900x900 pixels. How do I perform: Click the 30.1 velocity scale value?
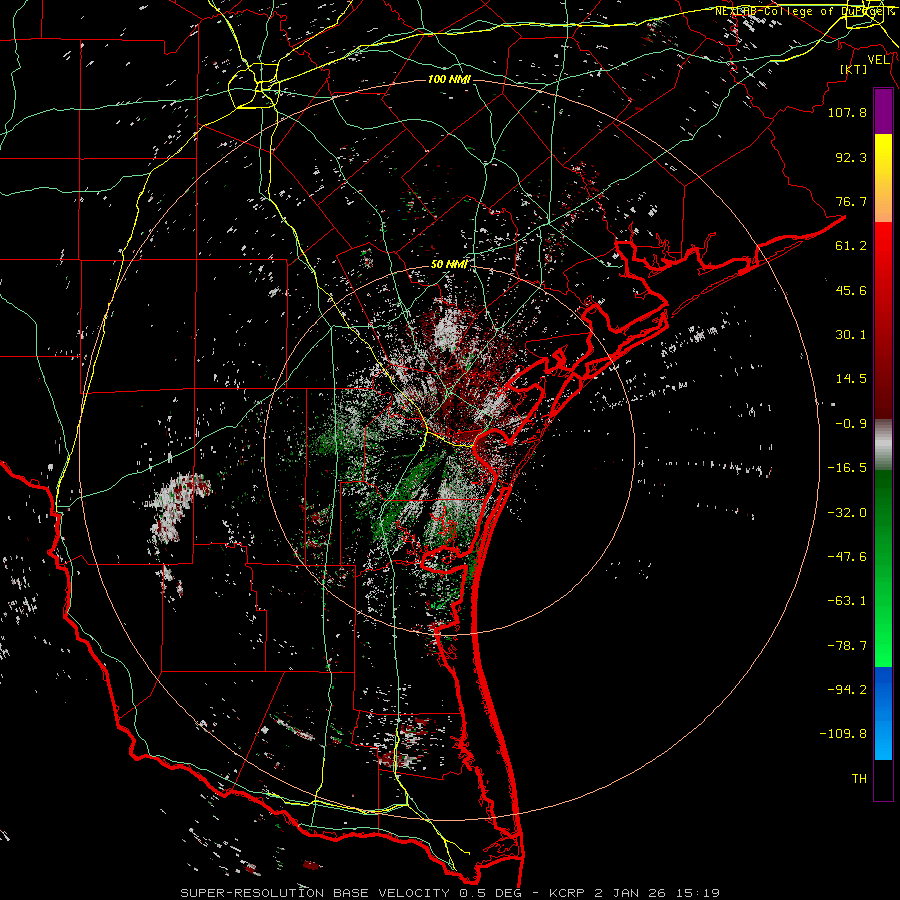851,335
